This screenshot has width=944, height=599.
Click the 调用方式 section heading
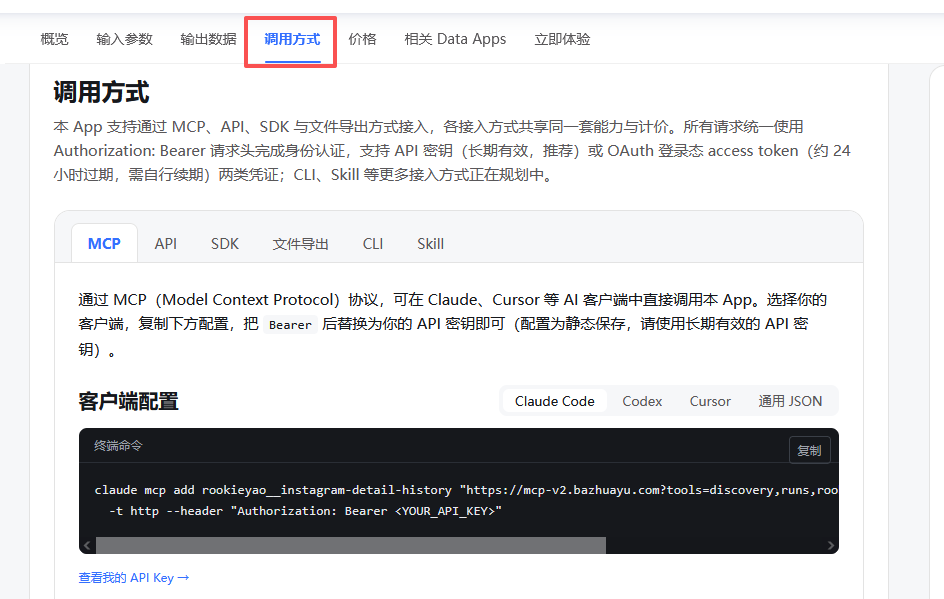point(101,92)
